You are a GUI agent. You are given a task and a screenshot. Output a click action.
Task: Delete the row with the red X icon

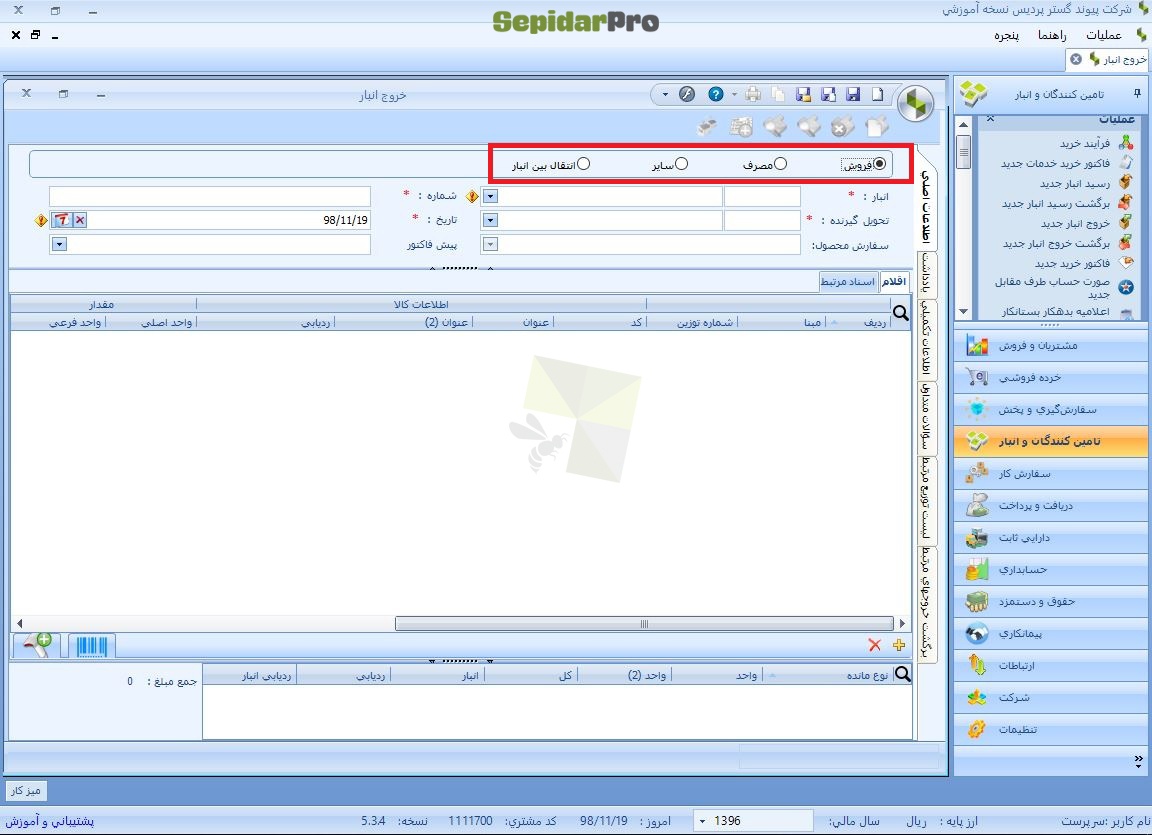[x=874, y=645]
